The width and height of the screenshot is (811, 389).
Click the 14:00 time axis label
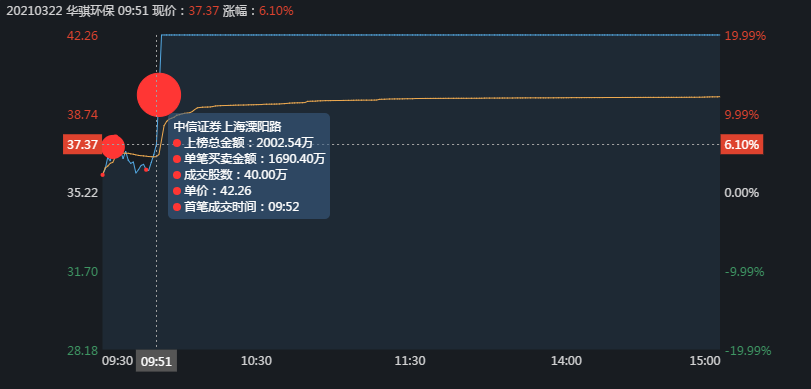tap(566, 361)
